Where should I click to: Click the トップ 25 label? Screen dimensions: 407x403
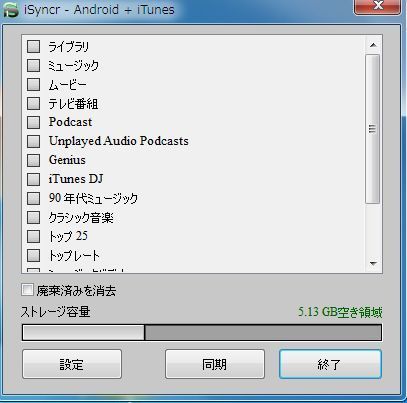coord(68,236)
